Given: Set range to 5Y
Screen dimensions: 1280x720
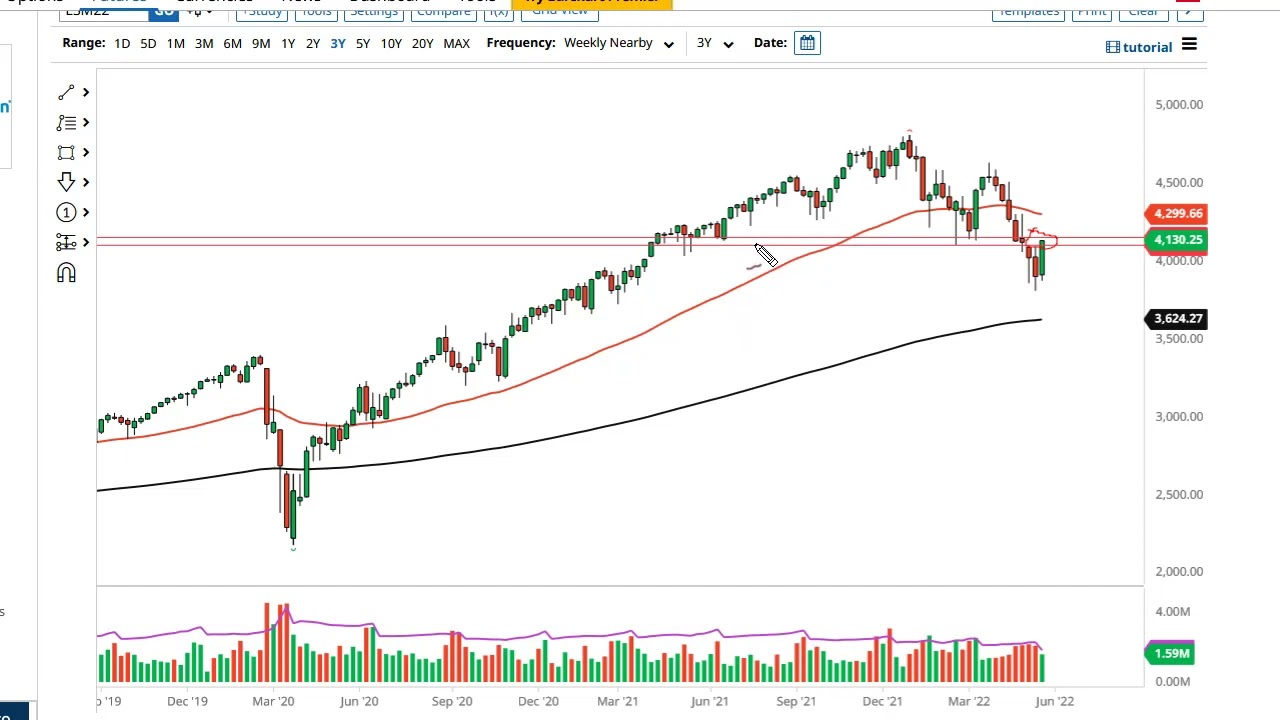Looking at the screenshot, I should pos(363,43).
